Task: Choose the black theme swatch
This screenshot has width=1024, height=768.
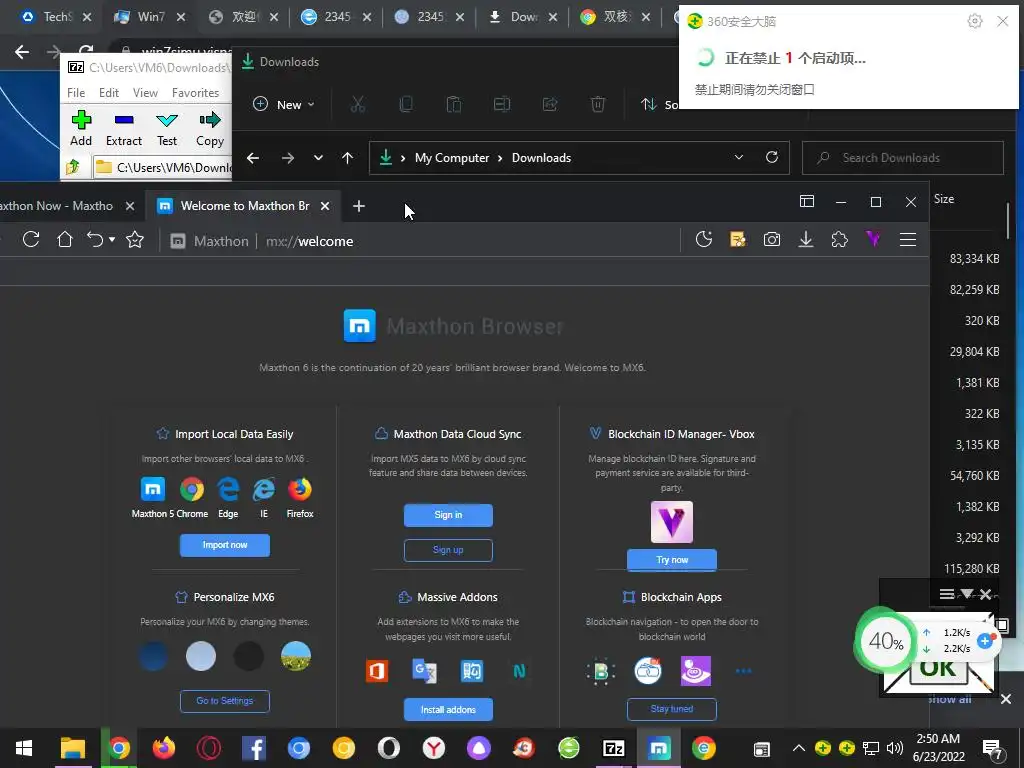Action: (248, 656)
